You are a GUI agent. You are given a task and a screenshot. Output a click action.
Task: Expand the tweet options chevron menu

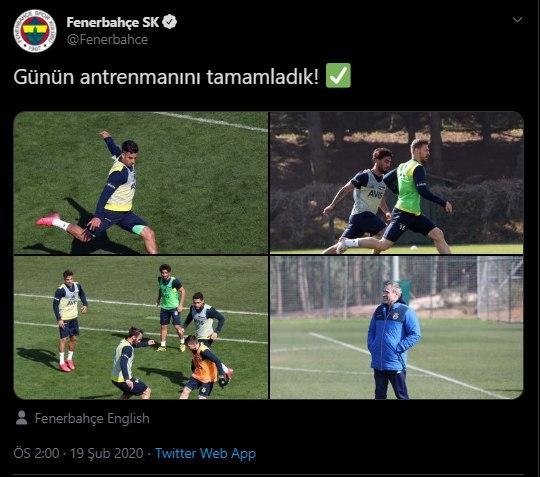[x=517, y=20]
